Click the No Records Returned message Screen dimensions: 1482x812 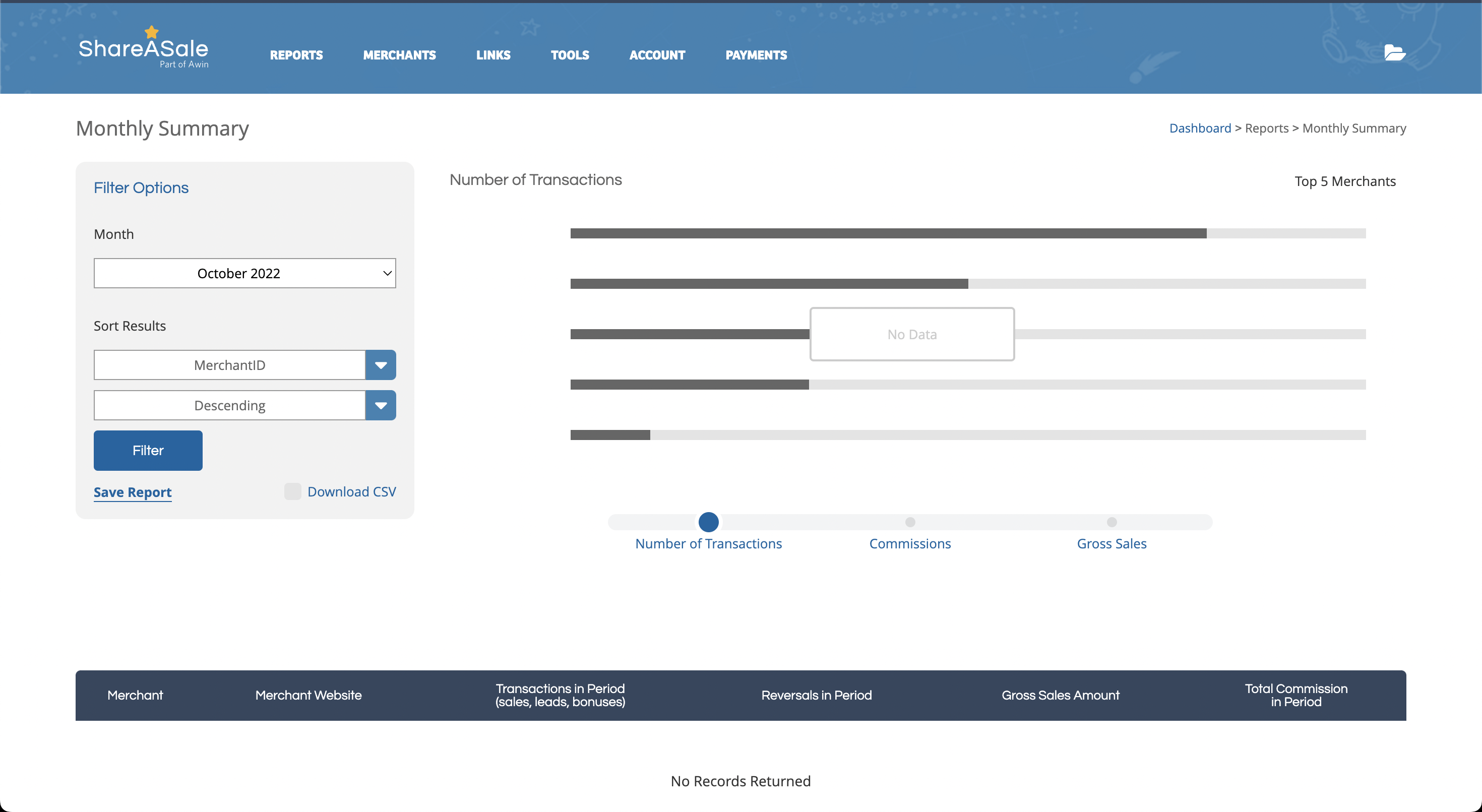tap(740, 781)
